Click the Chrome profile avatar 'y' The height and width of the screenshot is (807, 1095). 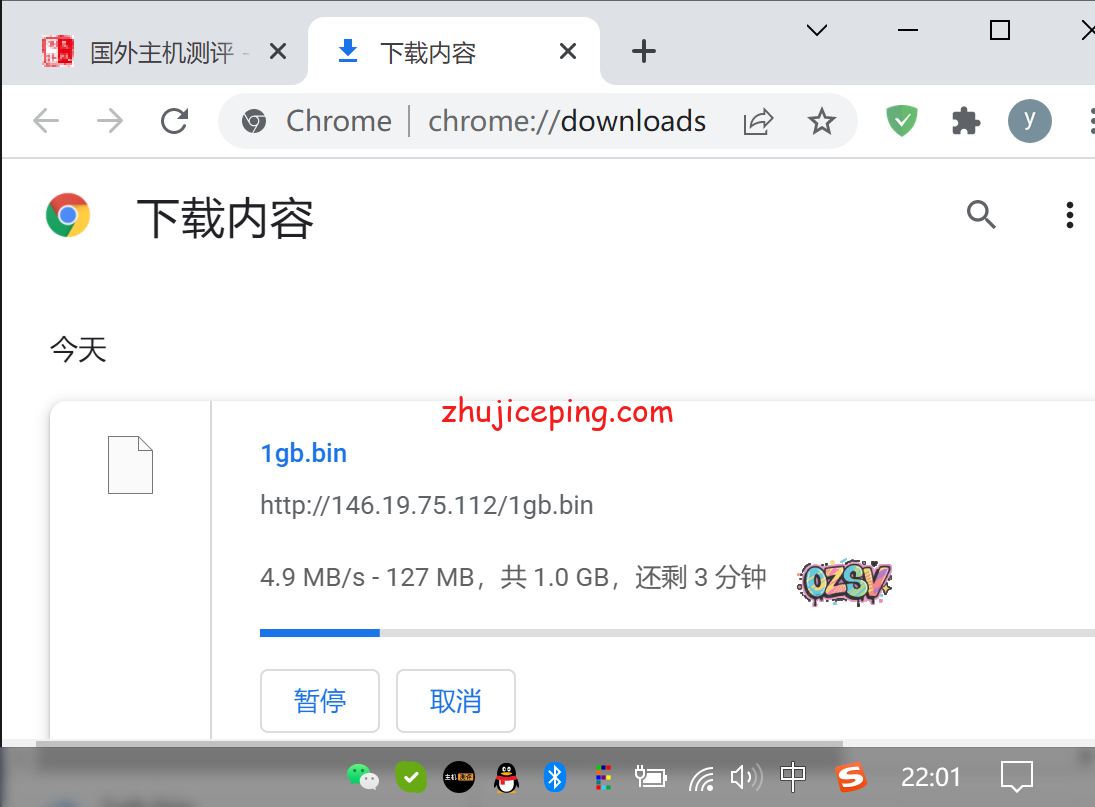[1029, 122]
